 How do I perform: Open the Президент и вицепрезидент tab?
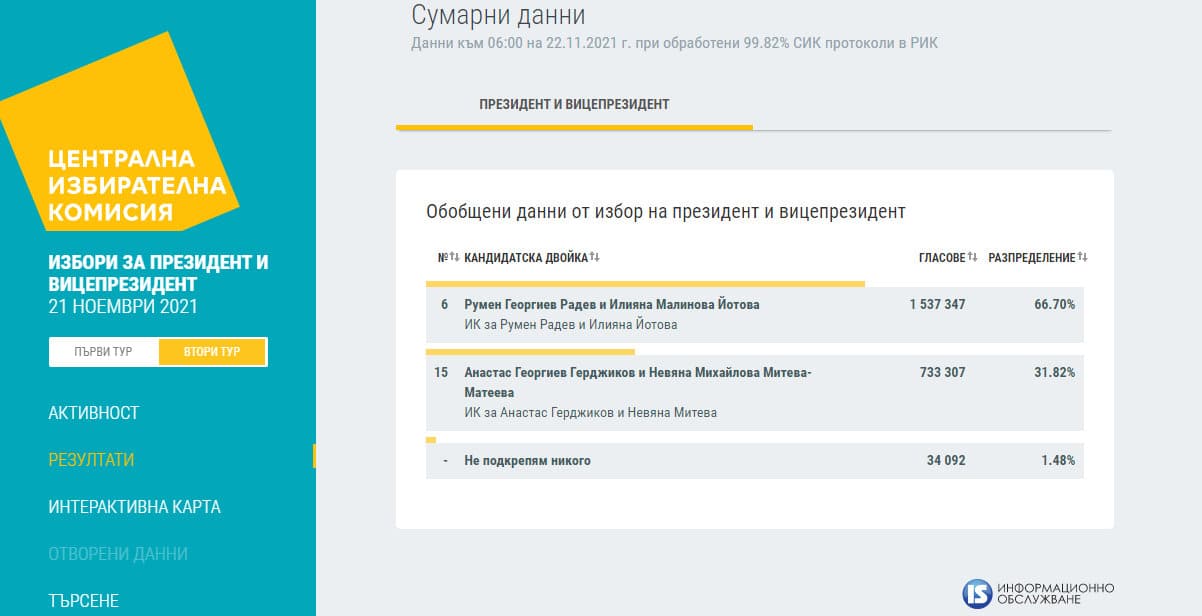[574, 105]
